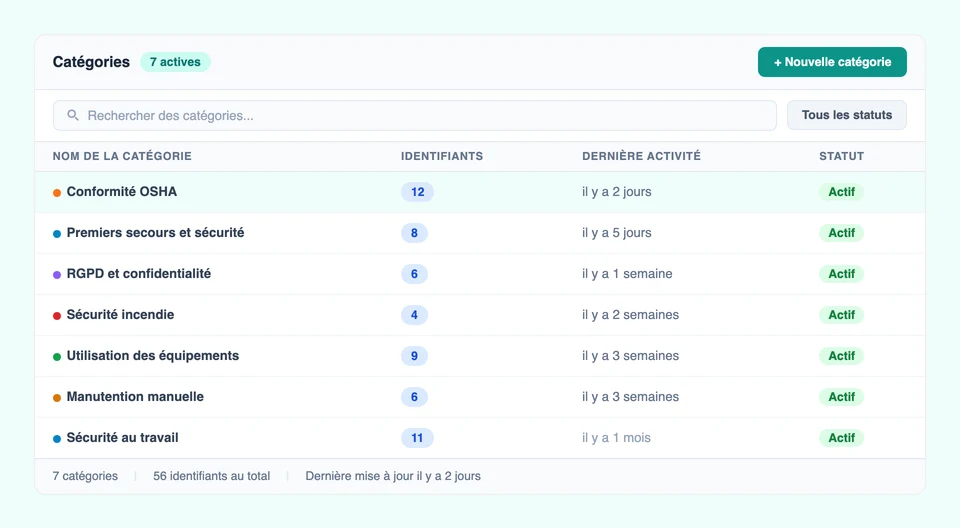960x528 pixels.
Task: Sort by the IDENTIFIANTS column header
Action: click(x=442, y=156)
